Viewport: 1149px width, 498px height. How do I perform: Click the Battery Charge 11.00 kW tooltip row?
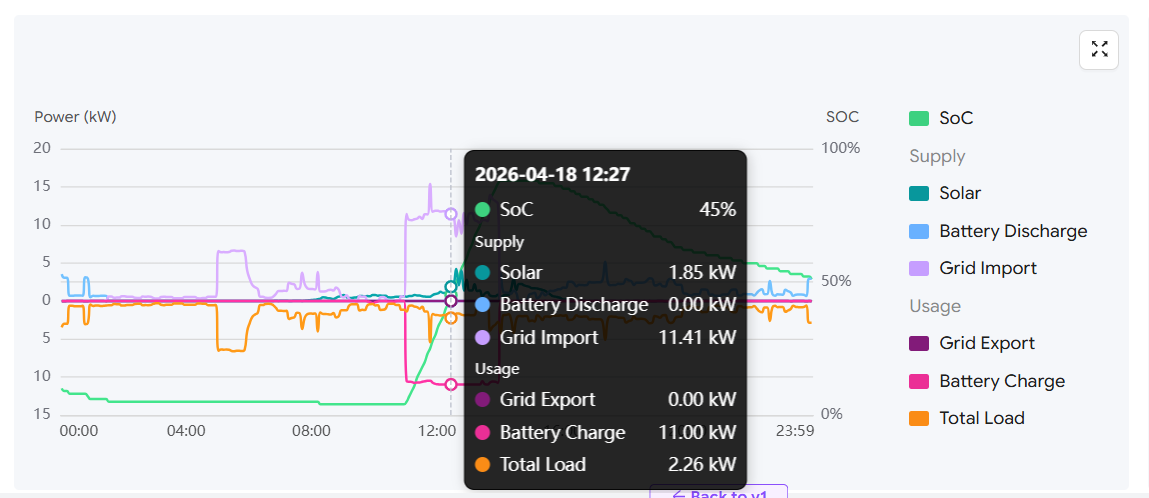605,432
